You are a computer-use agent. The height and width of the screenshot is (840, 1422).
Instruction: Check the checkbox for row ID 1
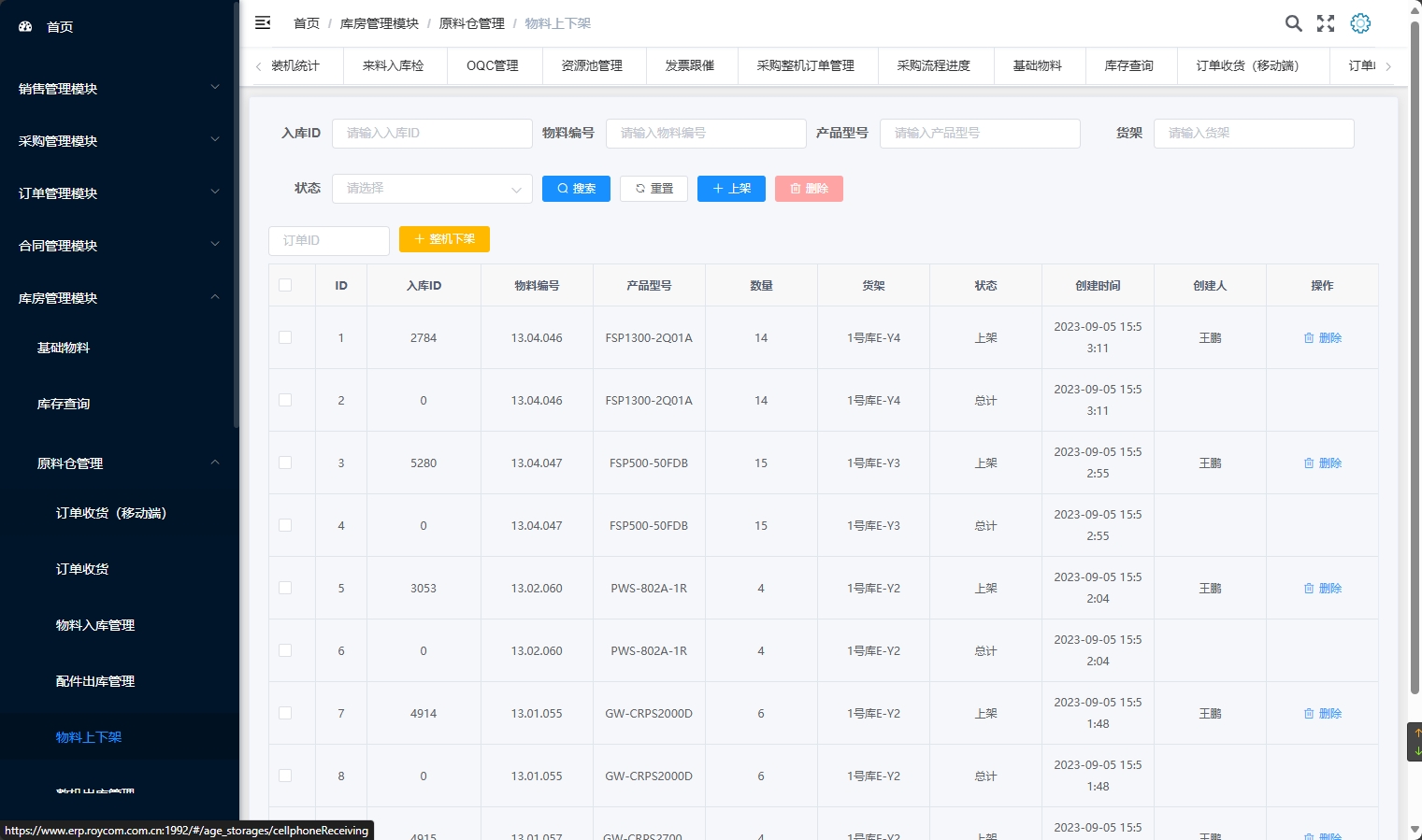[285, 337]
